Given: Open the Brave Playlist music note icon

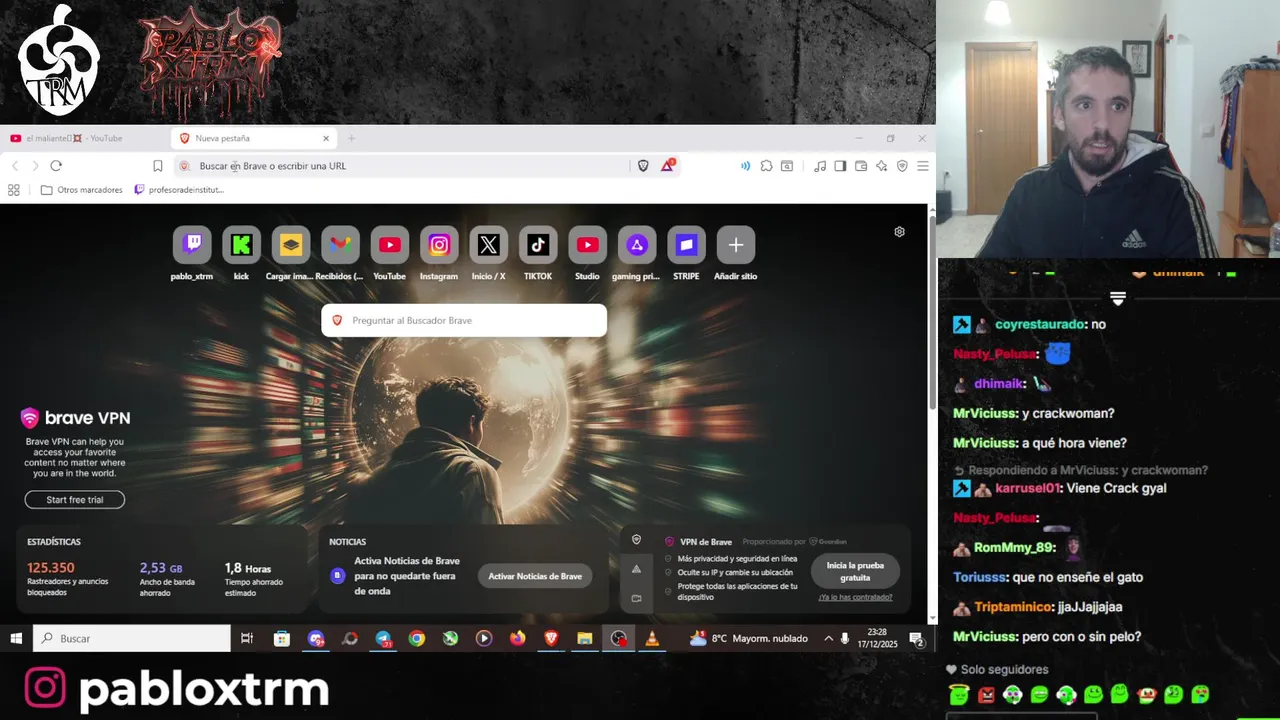Looking at the screenshot, I should click(x=820, y=166).
